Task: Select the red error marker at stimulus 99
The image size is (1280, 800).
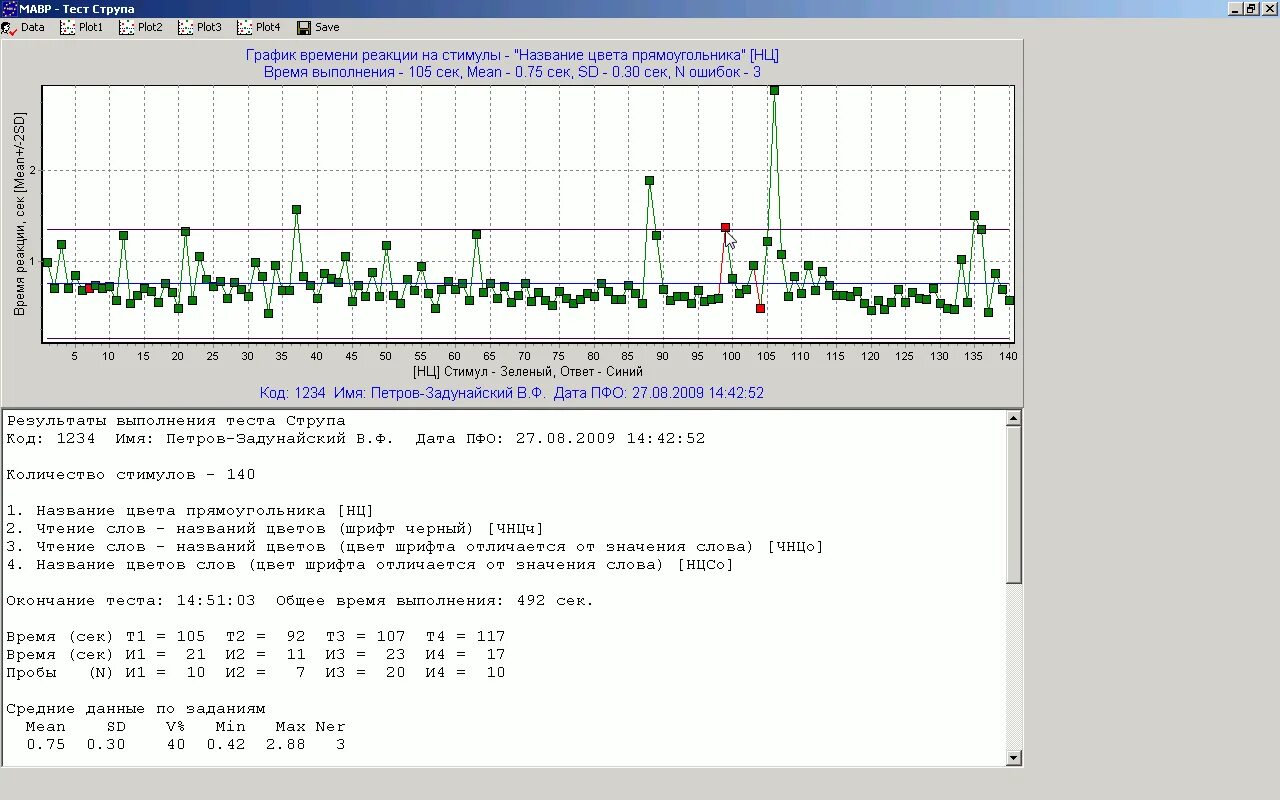Action: (725, 228)
